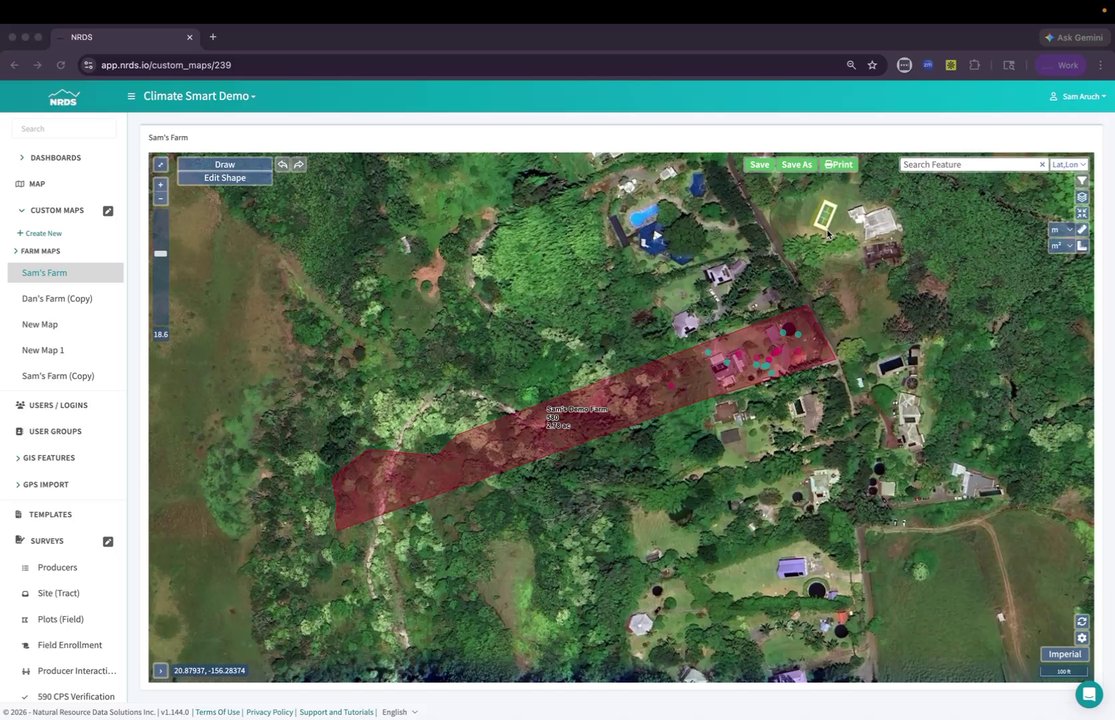Click the NRDS logo
The image size is (1115, 720).
pos(63,97)
